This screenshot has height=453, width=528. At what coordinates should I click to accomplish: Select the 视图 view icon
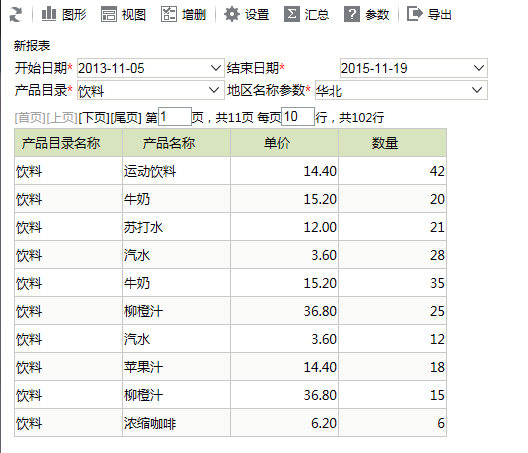108,14
